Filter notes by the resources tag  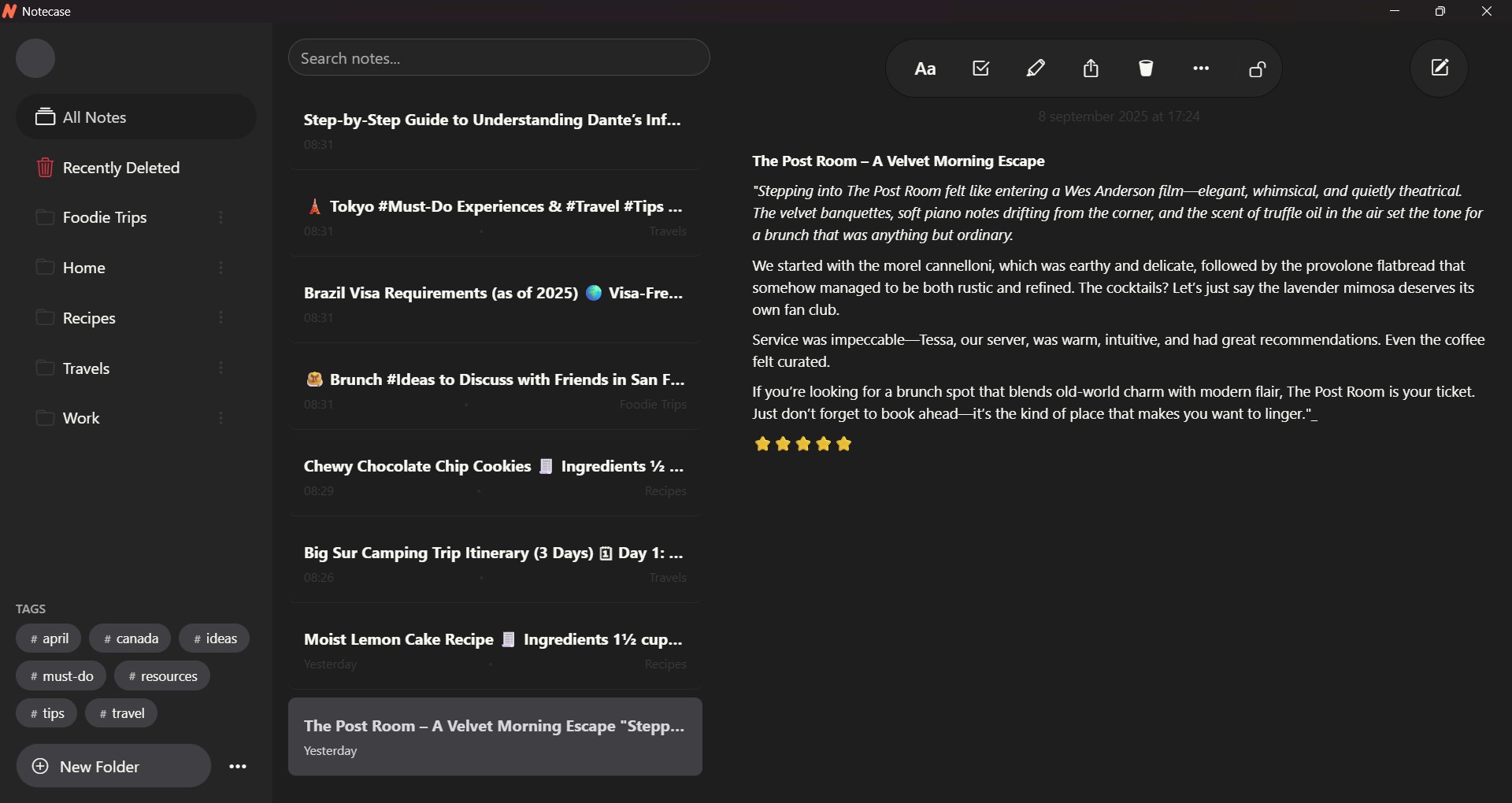point(162,675)
